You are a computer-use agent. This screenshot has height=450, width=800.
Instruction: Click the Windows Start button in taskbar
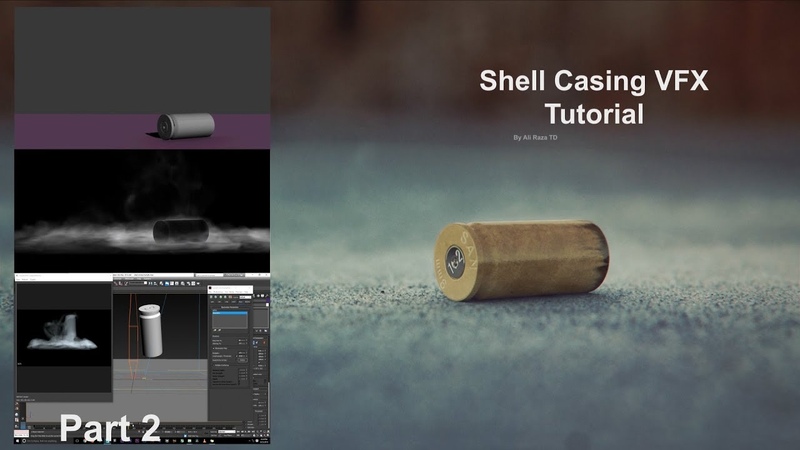(x=19, y=439)
